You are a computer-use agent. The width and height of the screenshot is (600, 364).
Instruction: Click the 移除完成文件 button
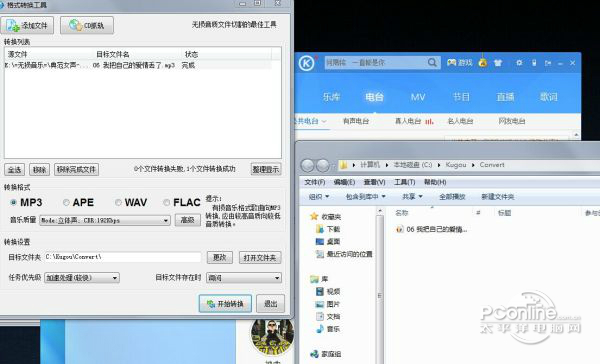[77, 170]
